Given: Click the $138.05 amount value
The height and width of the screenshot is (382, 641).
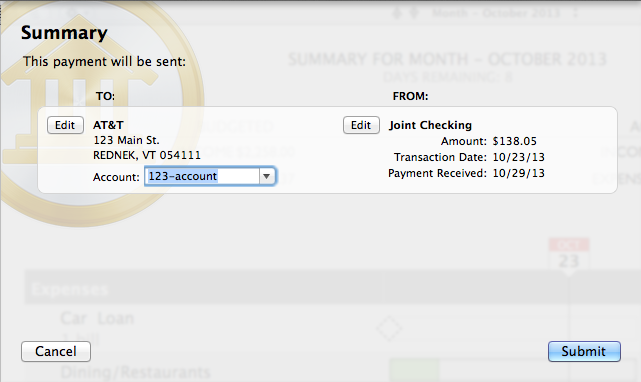Looking at the screenshot, I should pyautogui.click(x=514, y=141).
